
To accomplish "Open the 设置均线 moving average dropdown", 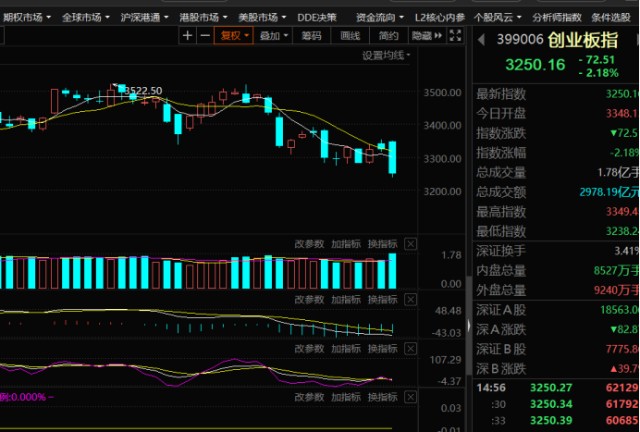I will (388, 55).
